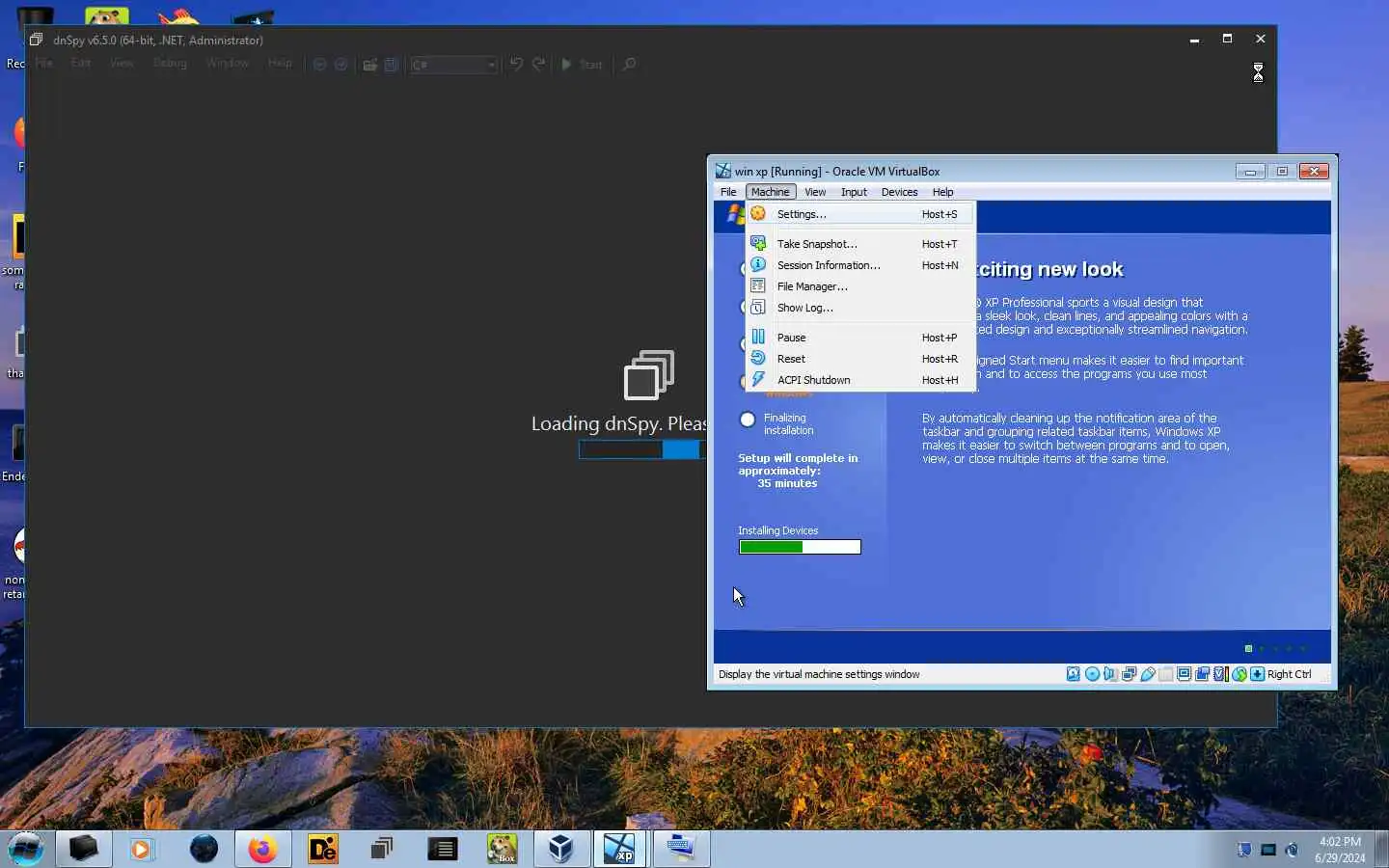Open File Manager from Machine menu

coord(860,286)
